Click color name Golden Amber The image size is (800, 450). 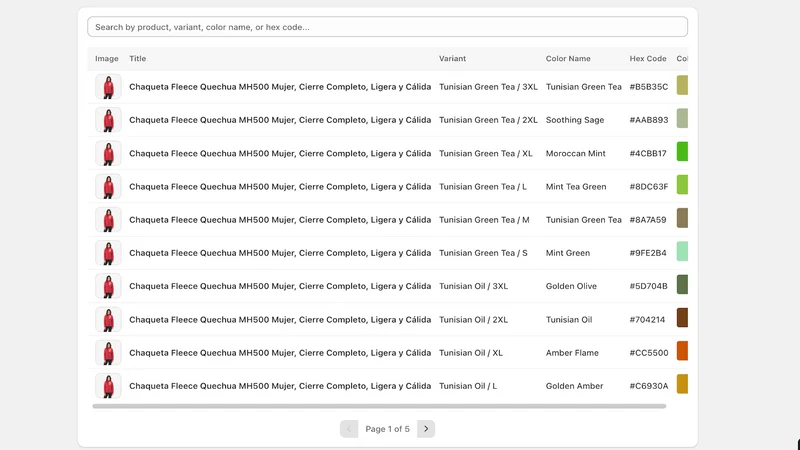pos(574,386)
